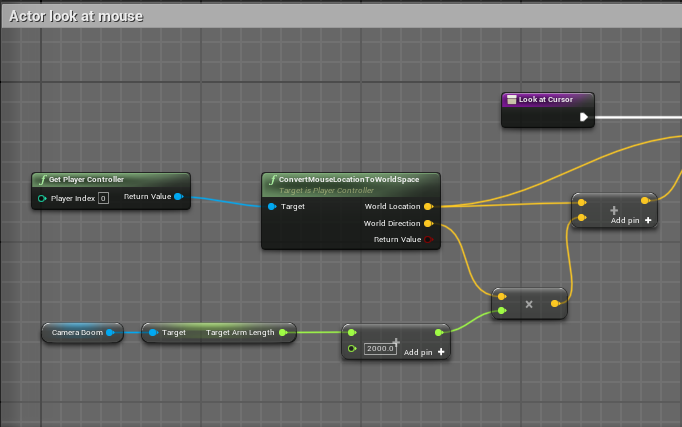The width and height of the screenshot is (682, 427).
Task: Click the Camera Boom variable output pin
Action: pos(110,332)
